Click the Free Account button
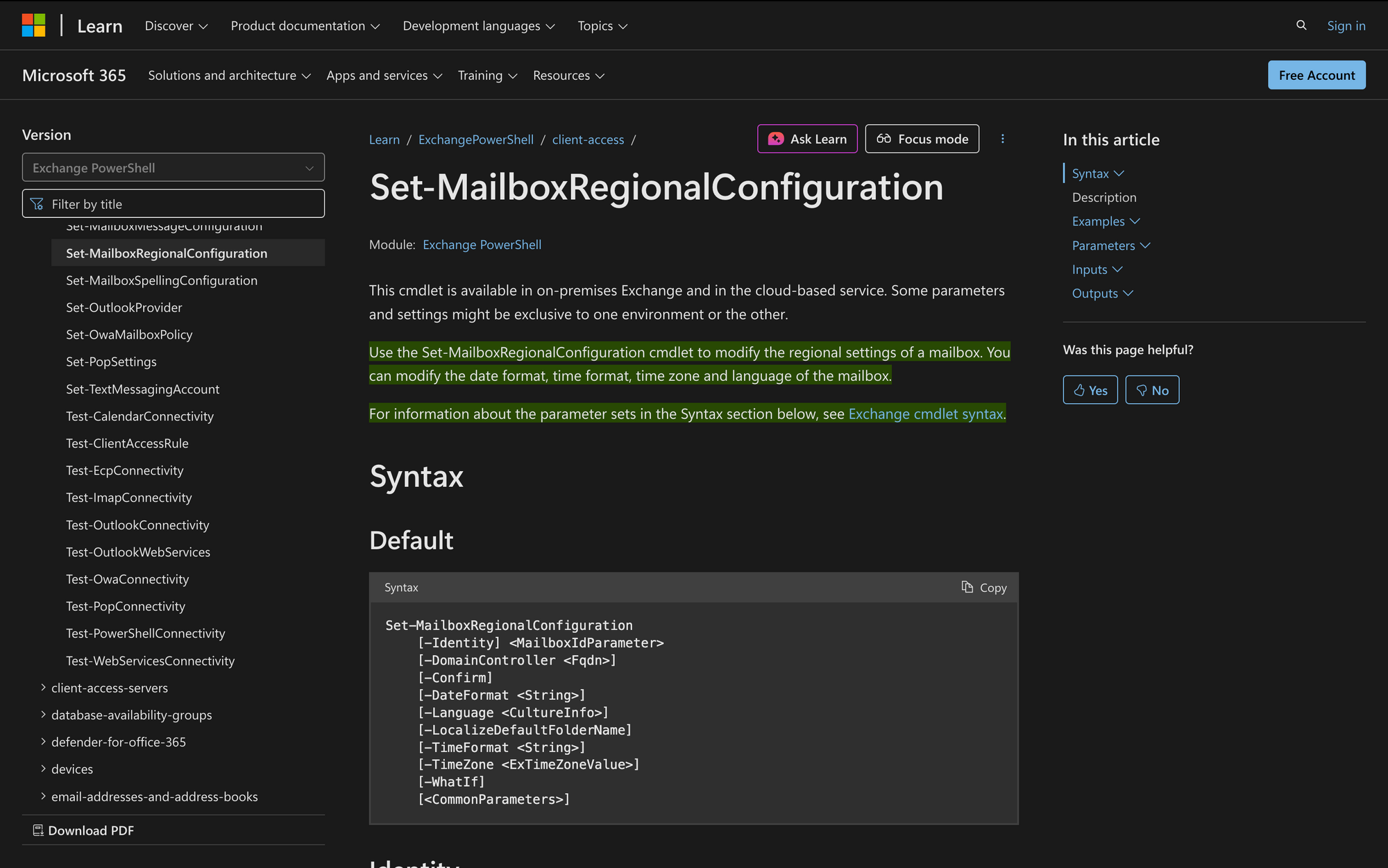Screen dimensions: 1388x868 1316,76
